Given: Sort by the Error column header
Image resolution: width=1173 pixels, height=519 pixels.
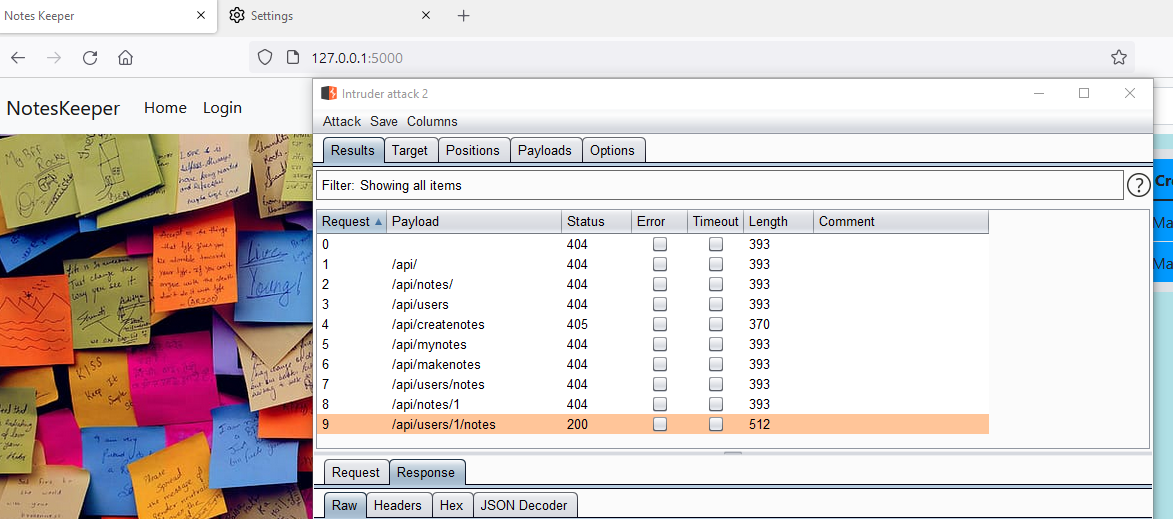Looking at the screenshot, I should [659, 221].
